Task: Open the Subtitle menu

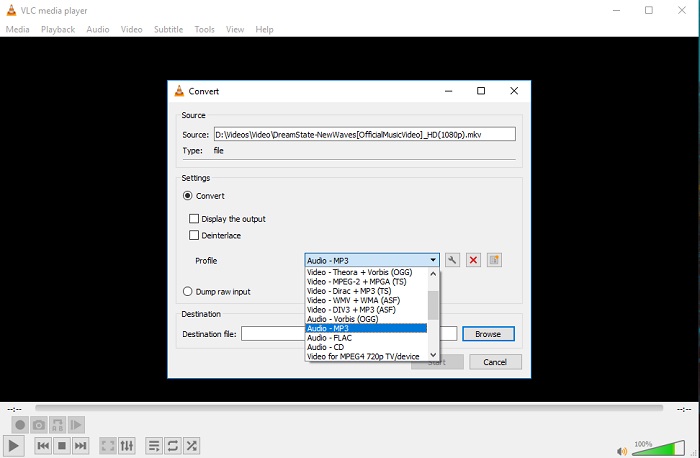Action: click(168, 29)
